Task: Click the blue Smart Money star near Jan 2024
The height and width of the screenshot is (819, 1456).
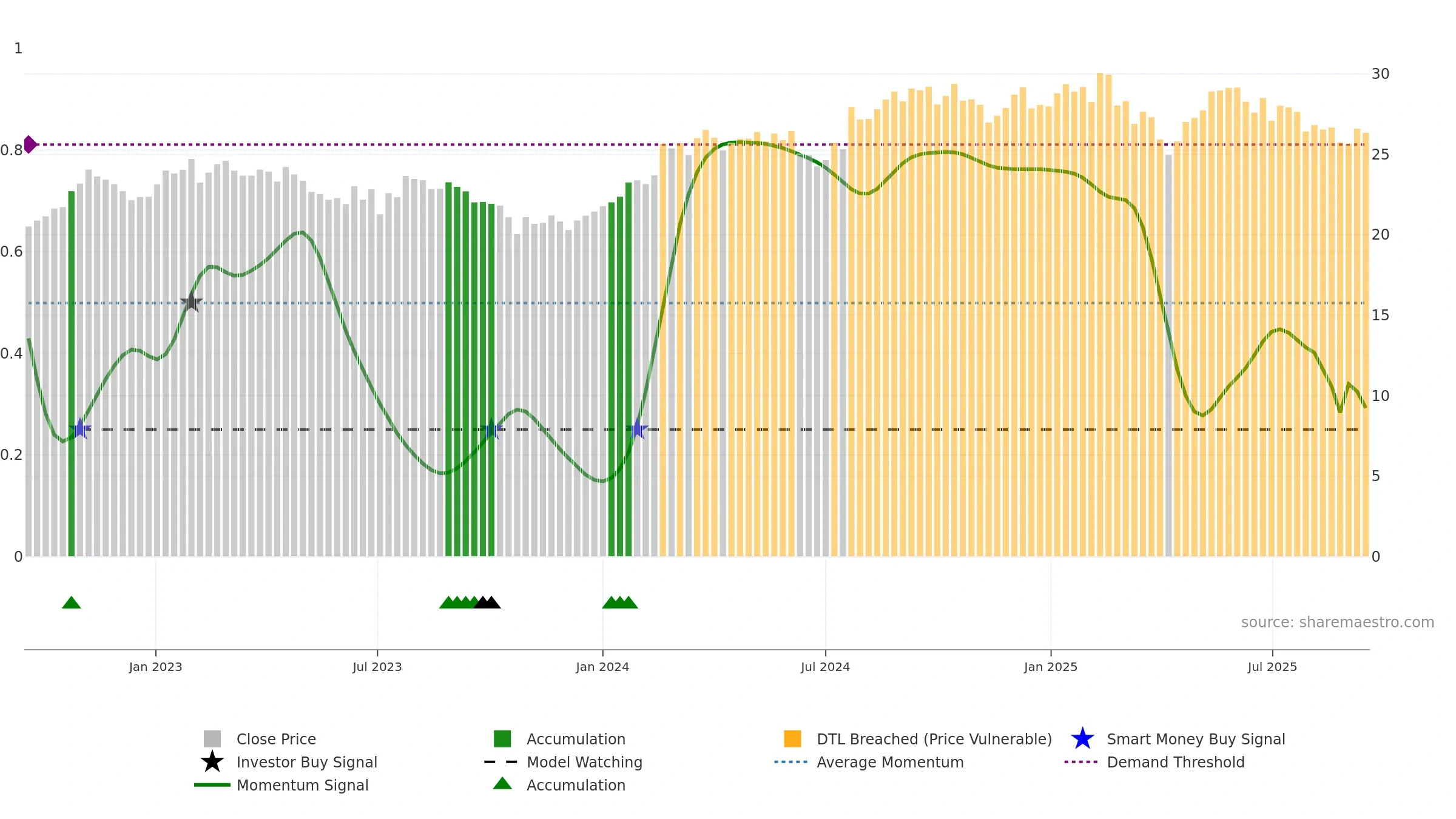Action: [637, 429]
